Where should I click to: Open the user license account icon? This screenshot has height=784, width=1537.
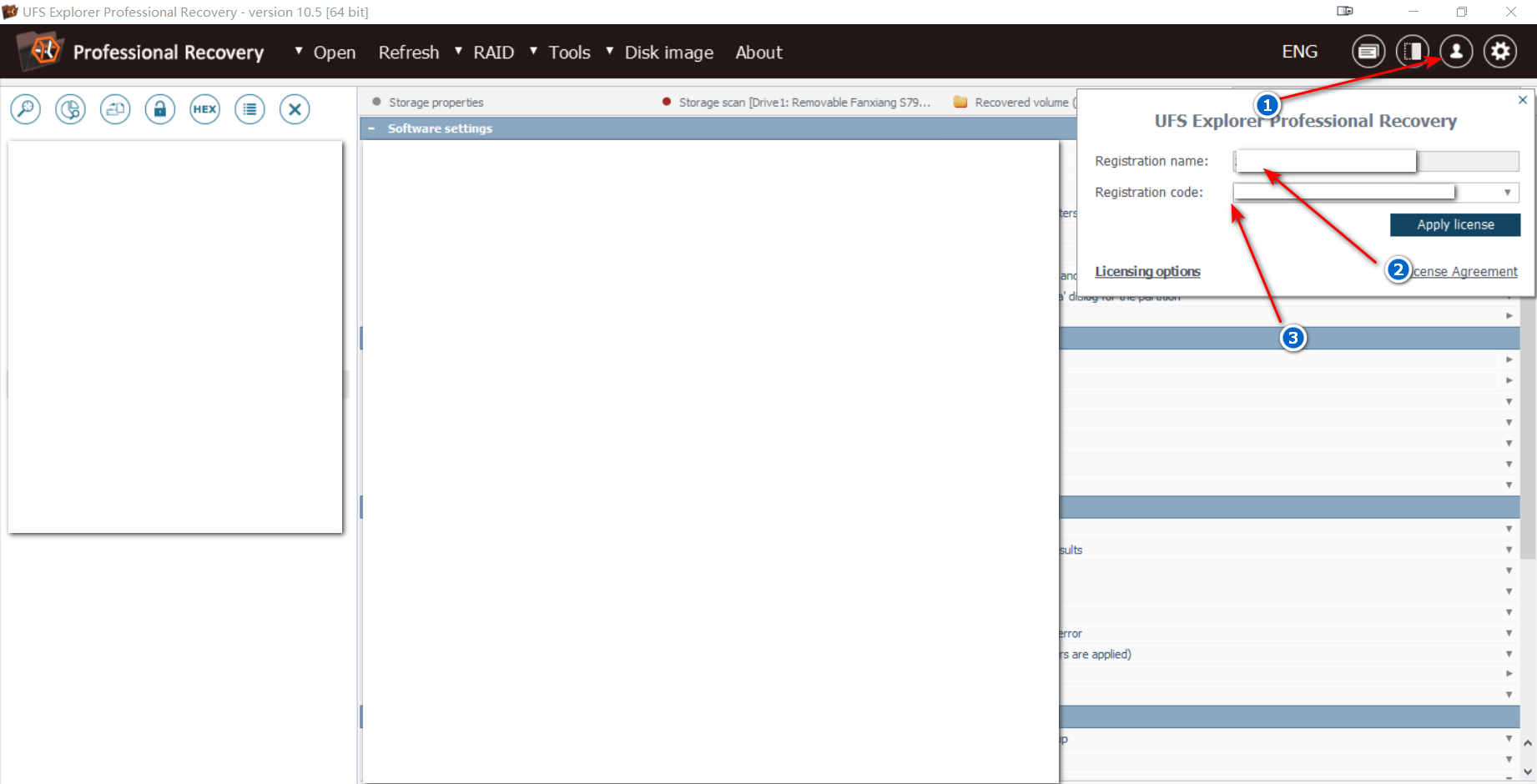(1456, 52)
